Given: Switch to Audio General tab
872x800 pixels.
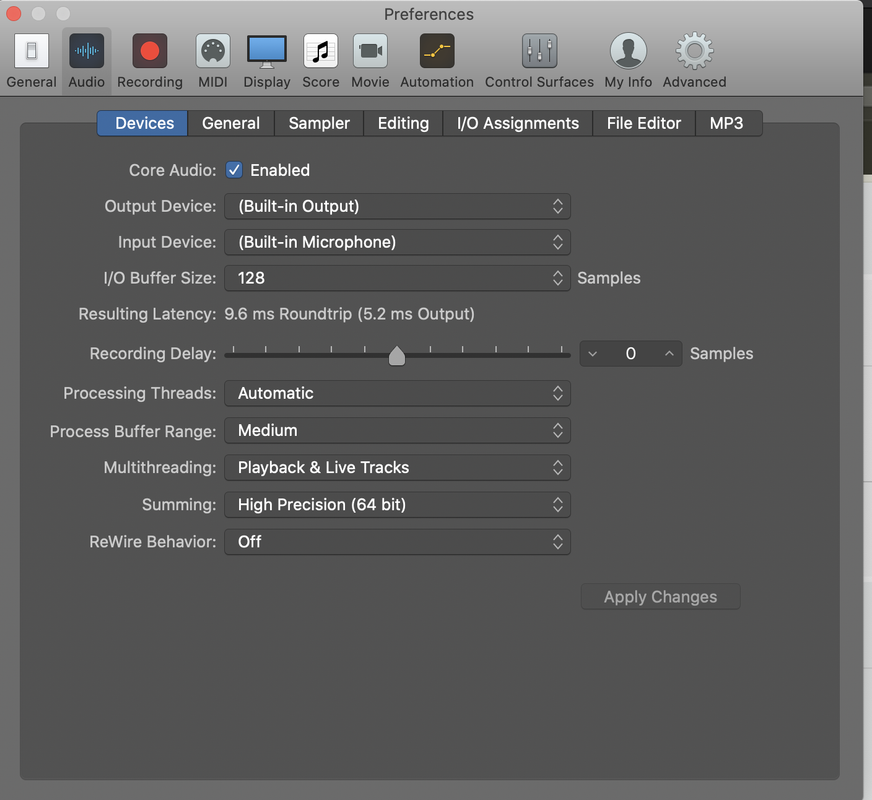Looking at the screenshot, I should (231, 123).
